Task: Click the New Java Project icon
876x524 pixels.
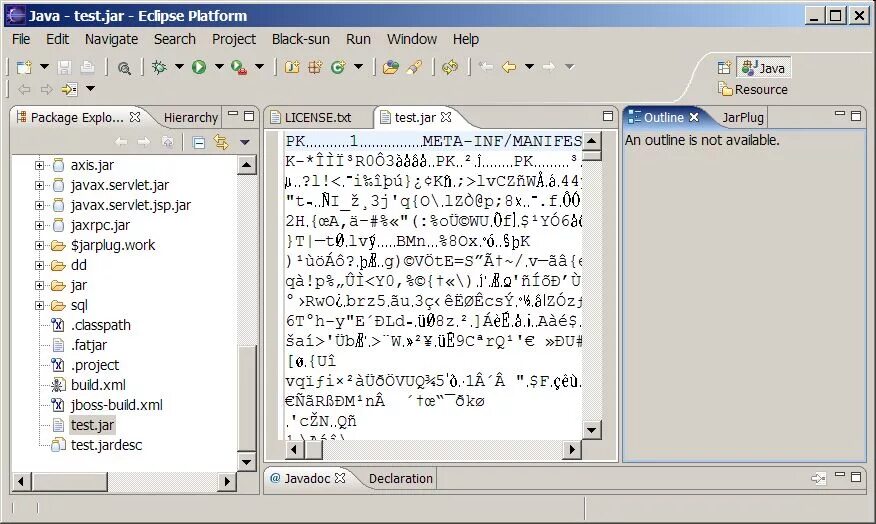Action: (292, 68)
